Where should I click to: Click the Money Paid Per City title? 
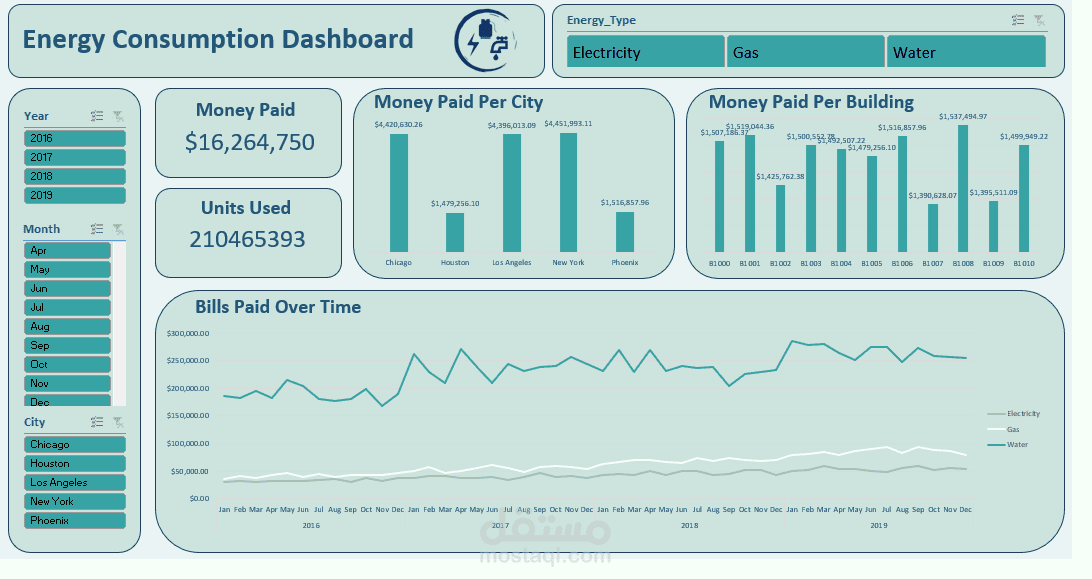click(458, 102)
